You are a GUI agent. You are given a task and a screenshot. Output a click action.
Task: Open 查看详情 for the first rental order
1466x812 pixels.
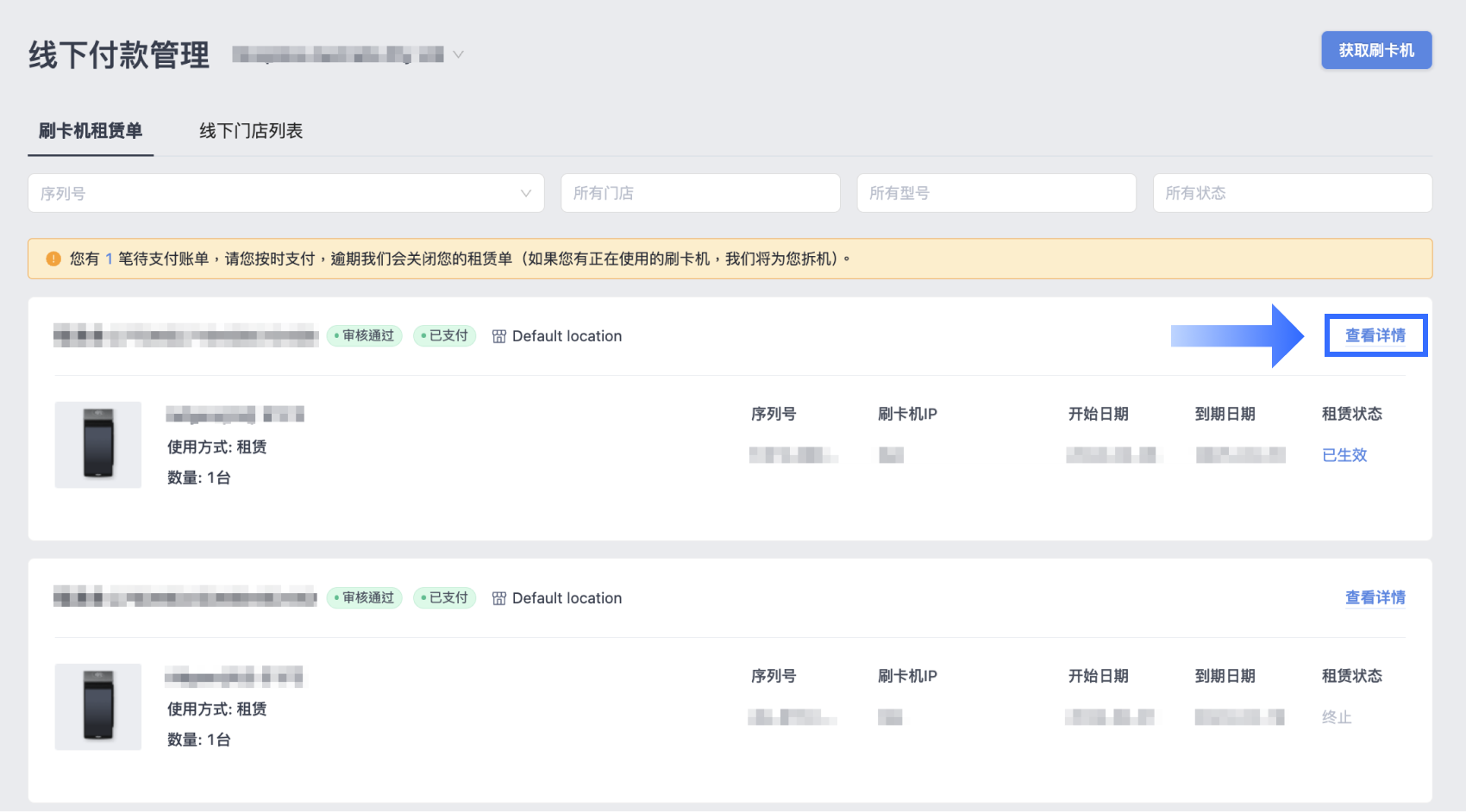point(1375,335)
